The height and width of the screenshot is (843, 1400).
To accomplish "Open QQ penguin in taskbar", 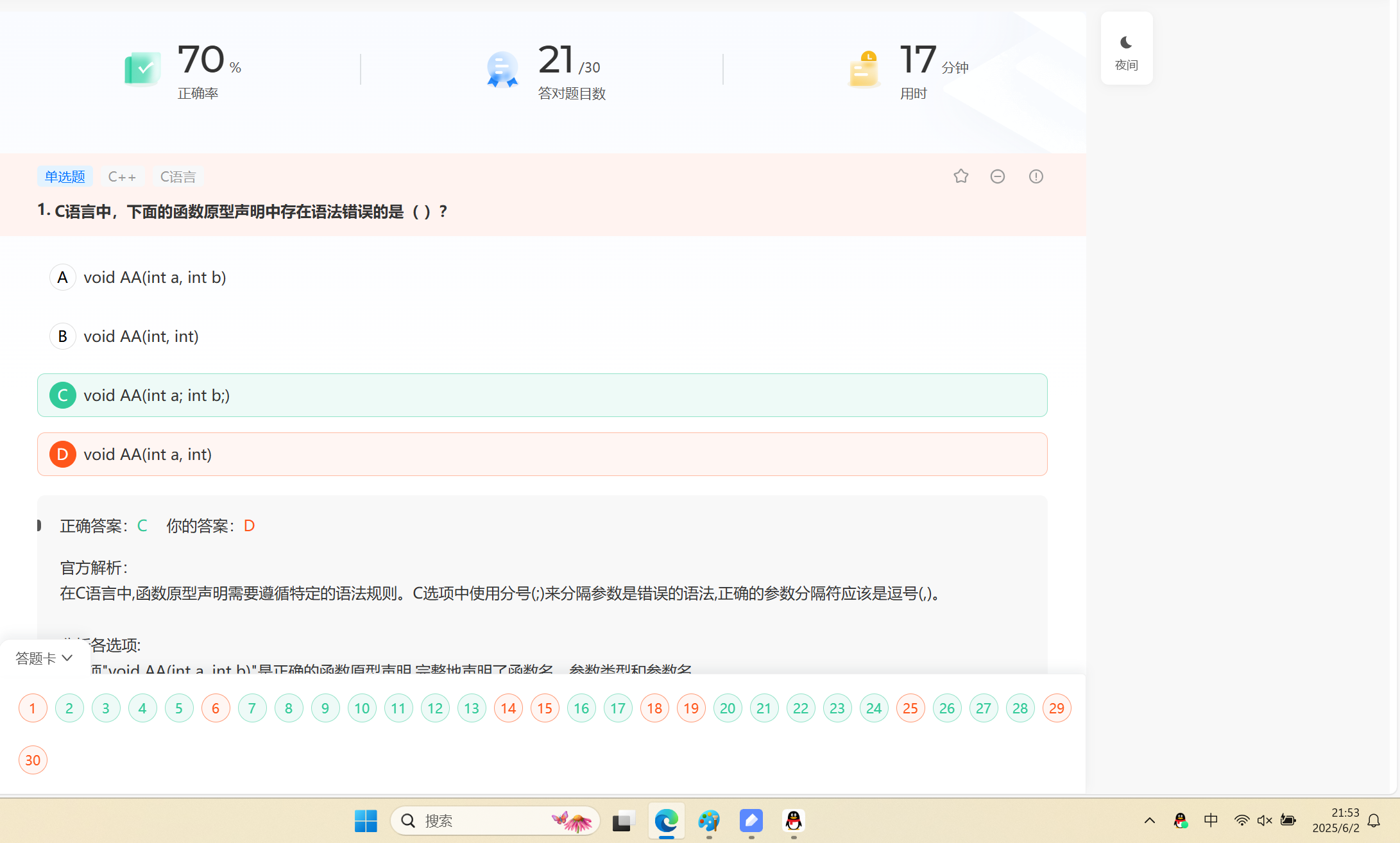I will (793, 821).
